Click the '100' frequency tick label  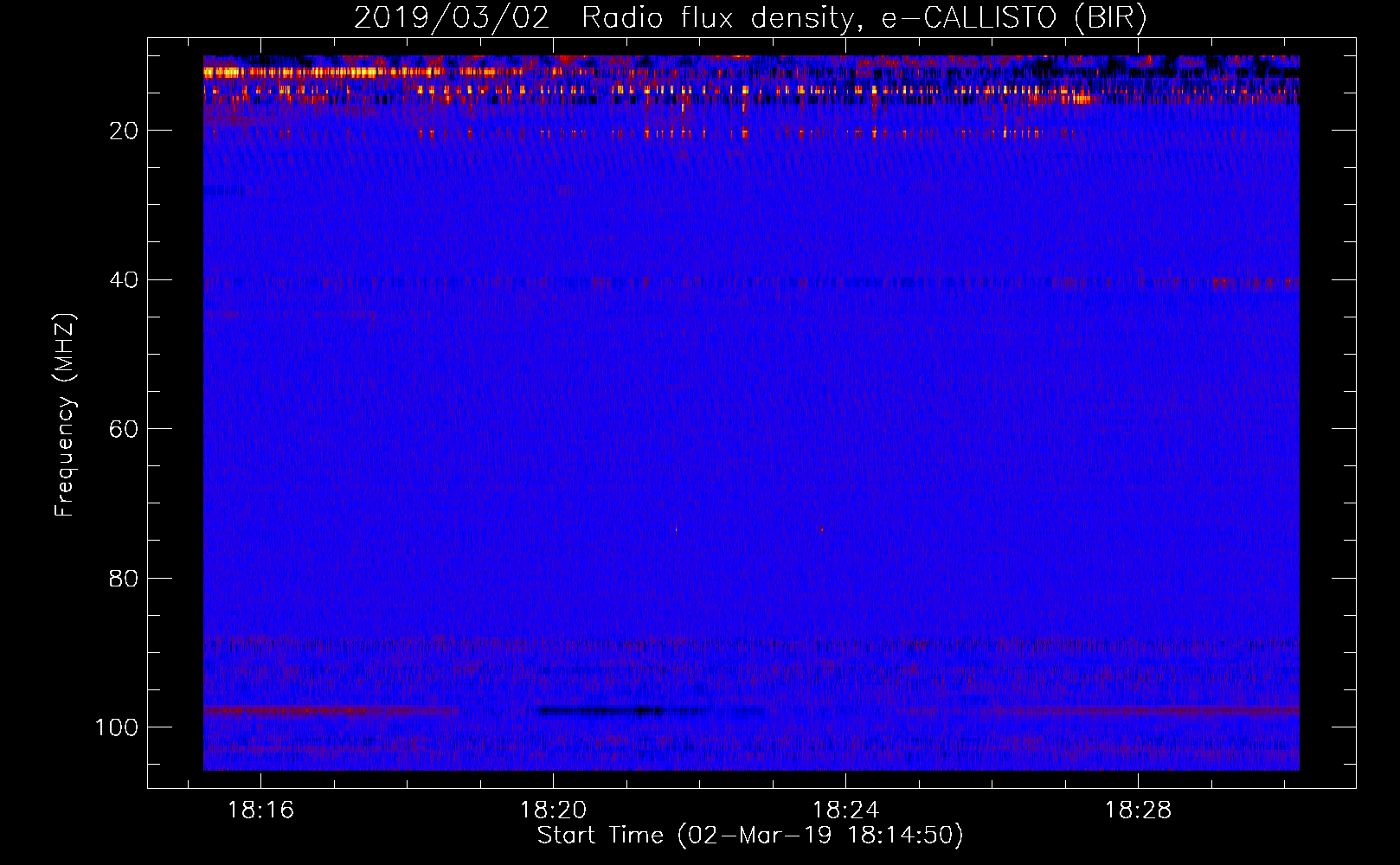coord(117,727)
